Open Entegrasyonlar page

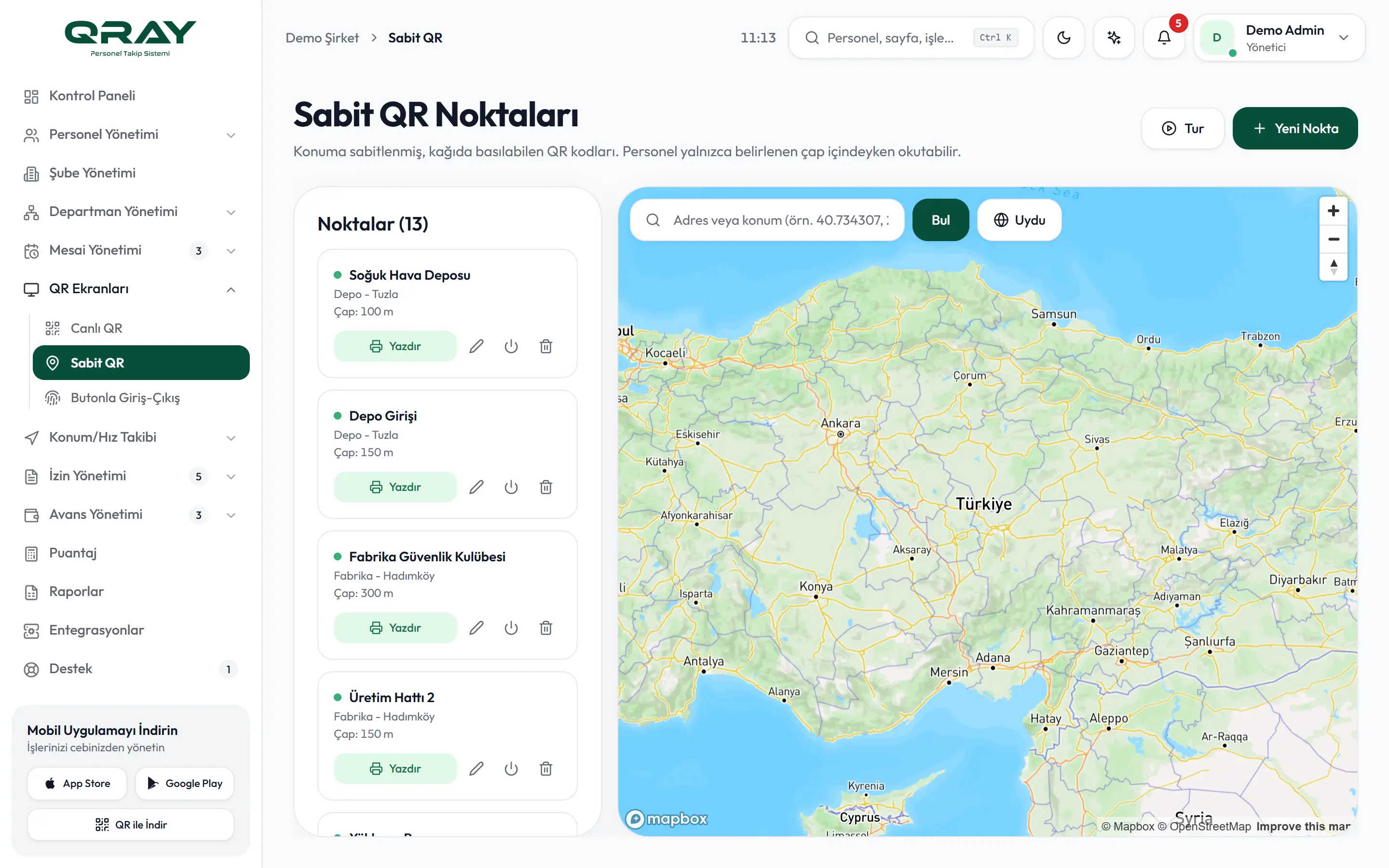[x=131, y=630]
